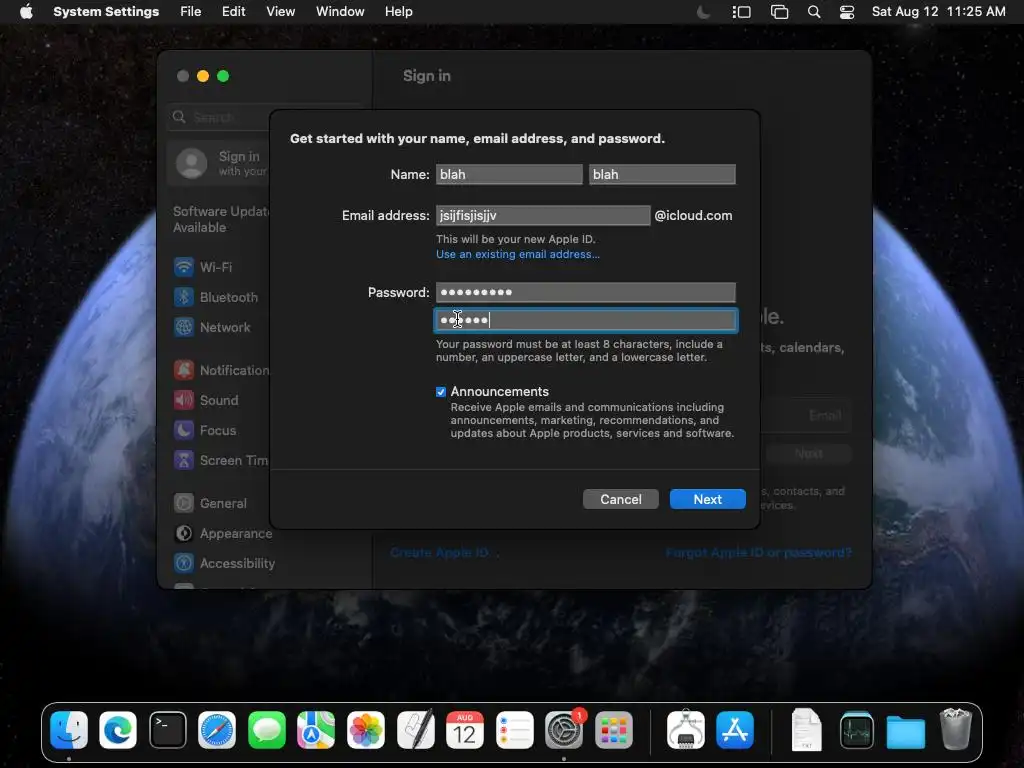
Task: Click the Sign in avatar in sidebar
Action: 191,163
